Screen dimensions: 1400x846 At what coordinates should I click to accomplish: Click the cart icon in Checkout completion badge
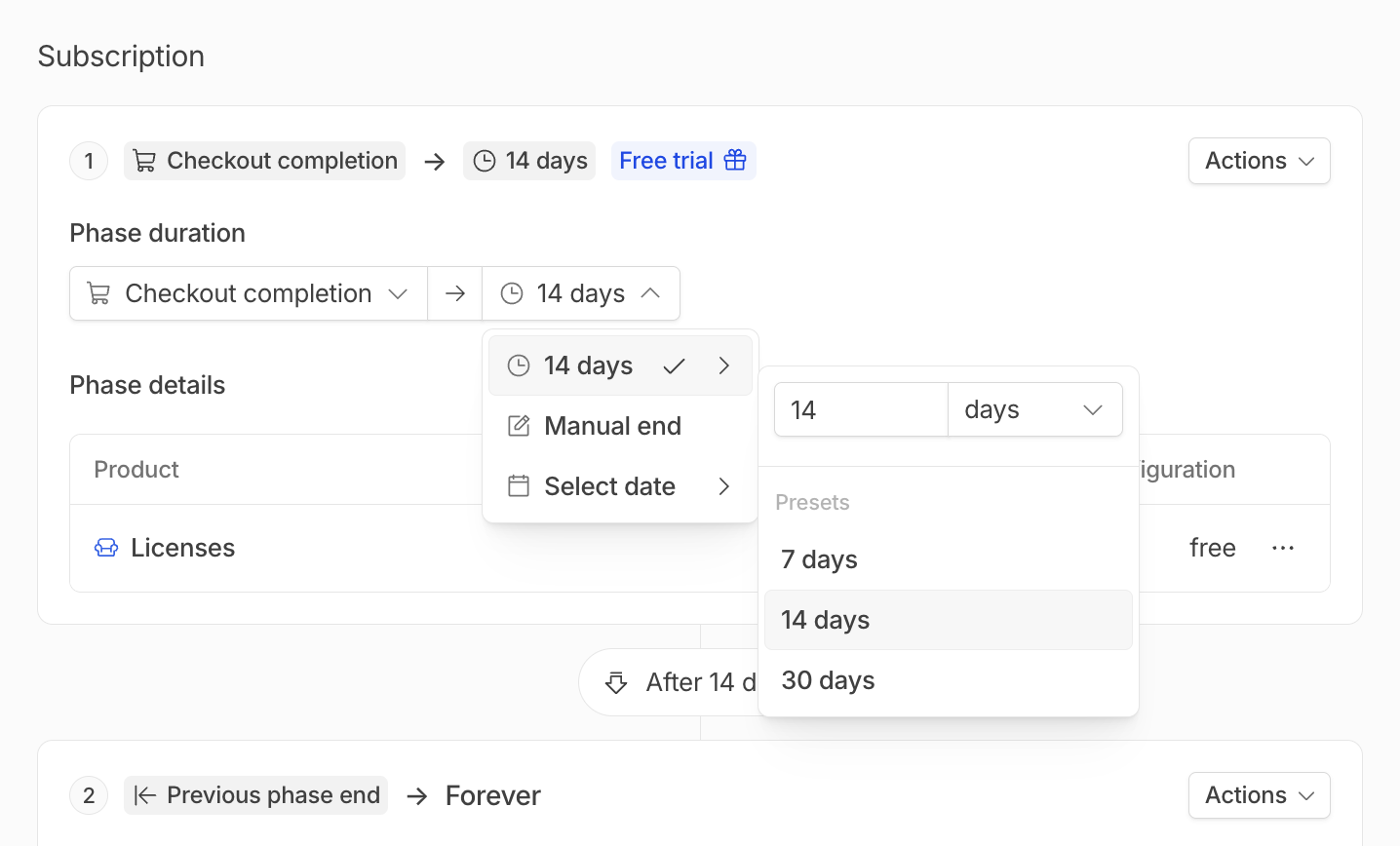point(144,161)
